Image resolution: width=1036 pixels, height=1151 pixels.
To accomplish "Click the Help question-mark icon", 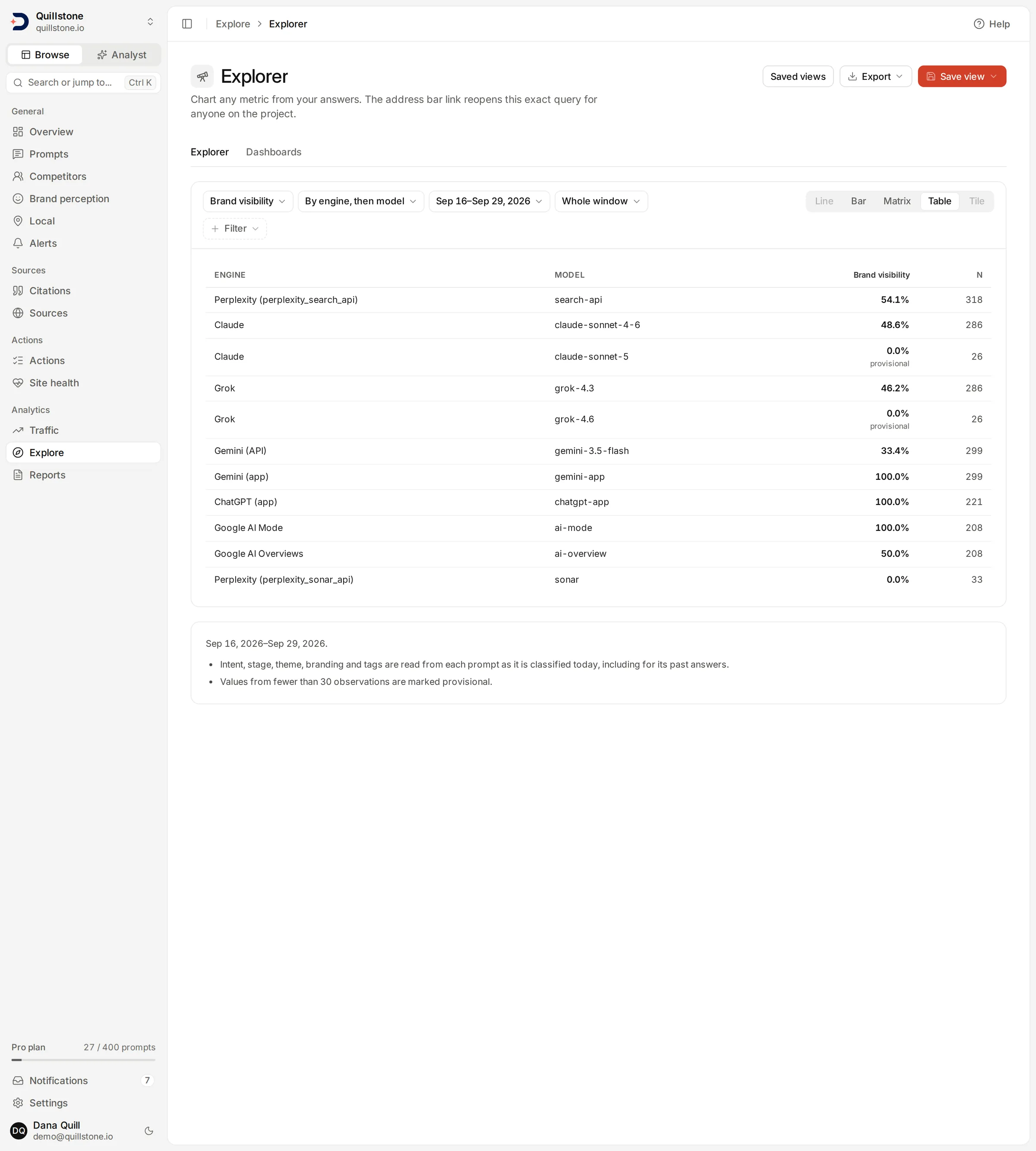I will [x=979, y=24].
